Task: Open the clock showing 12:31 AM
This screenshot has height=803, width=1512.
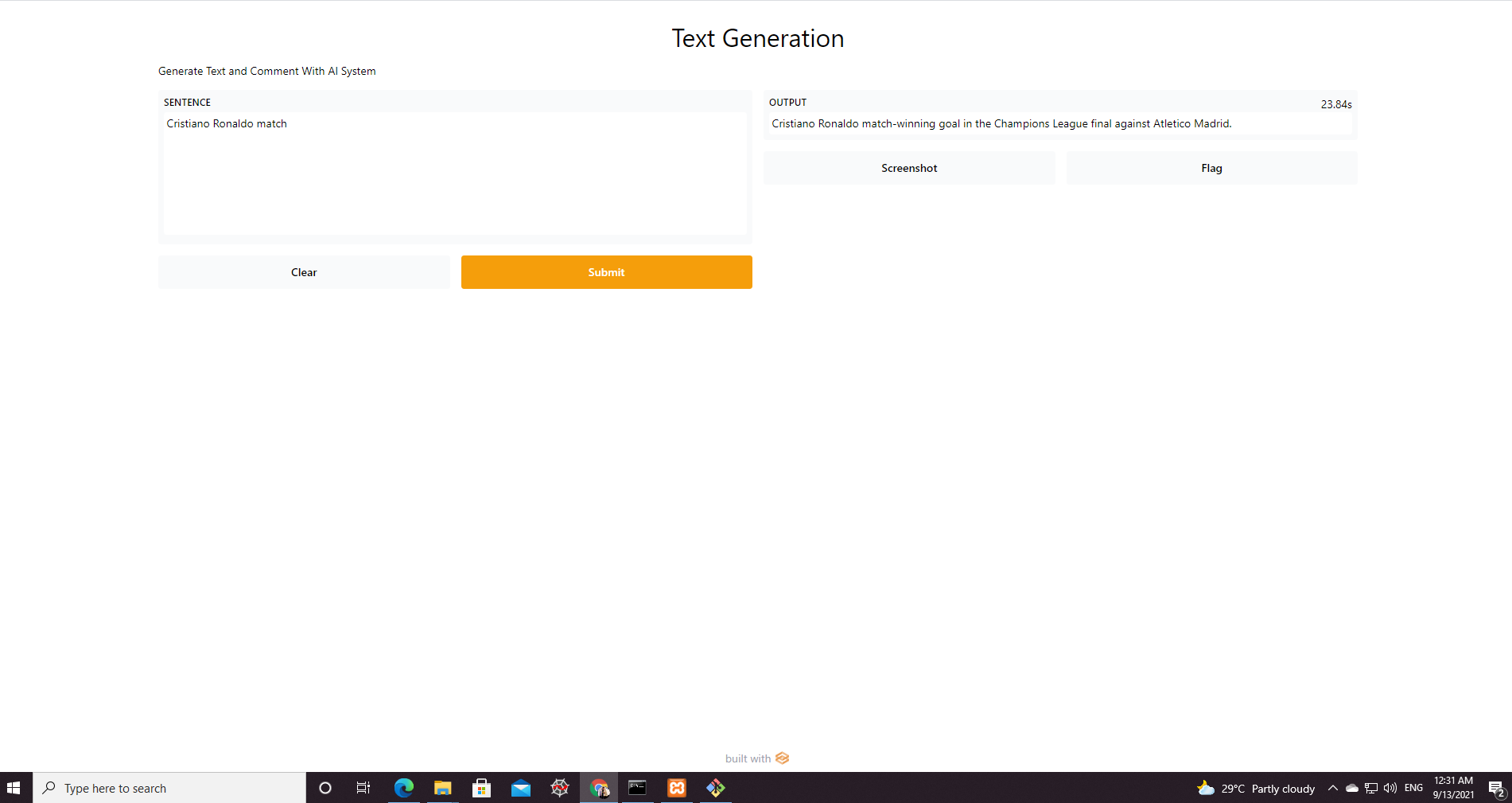Action: click(1453, 788)
